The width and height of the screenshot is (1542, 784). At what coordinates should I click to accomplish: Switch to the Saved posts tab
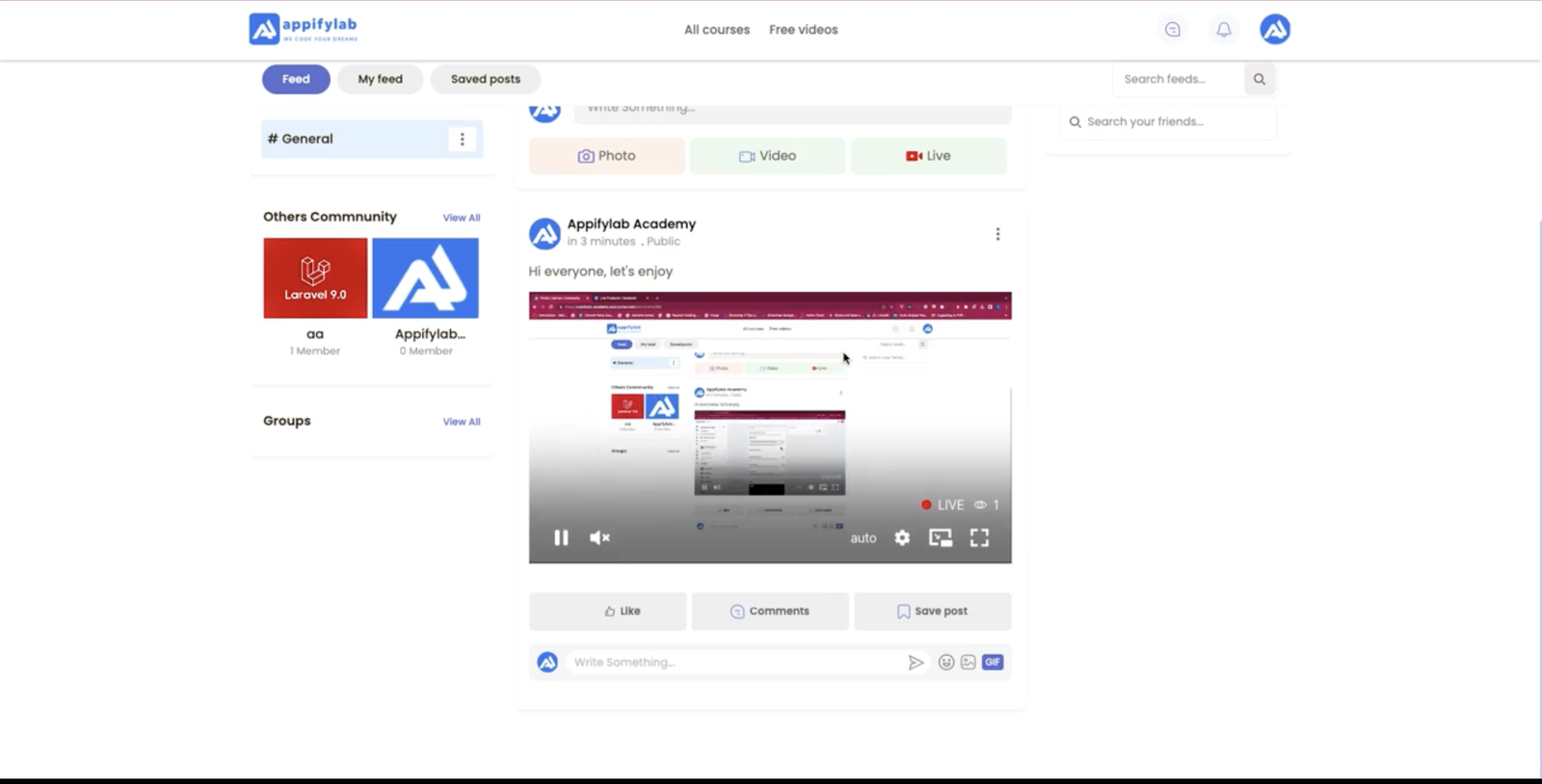485,79
